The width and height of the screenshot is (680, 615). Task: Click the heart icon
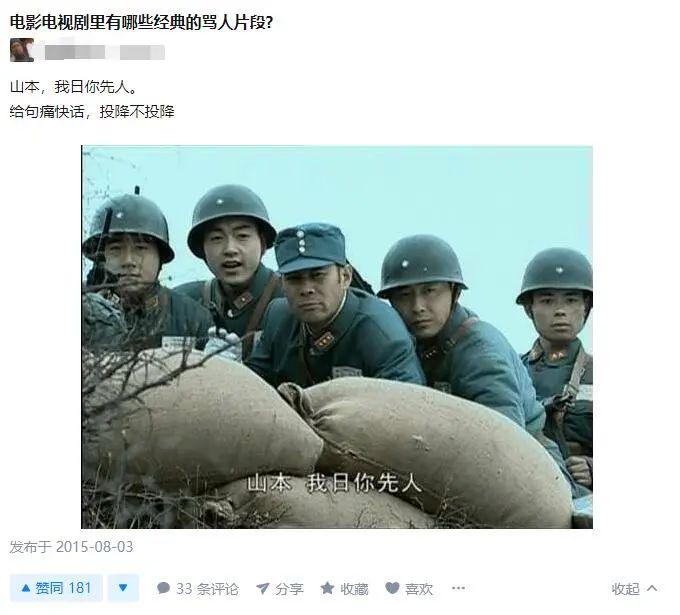coord(392,588)
